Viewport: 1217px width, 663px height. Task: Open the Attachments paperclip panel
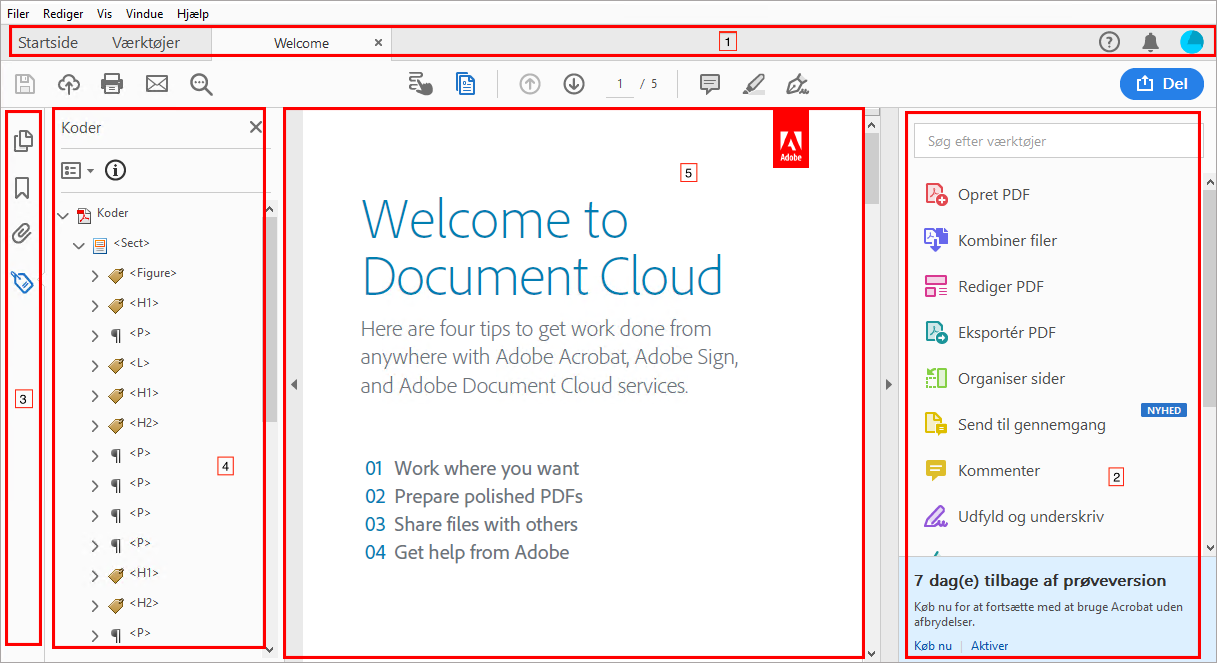[x=22, y=234]
